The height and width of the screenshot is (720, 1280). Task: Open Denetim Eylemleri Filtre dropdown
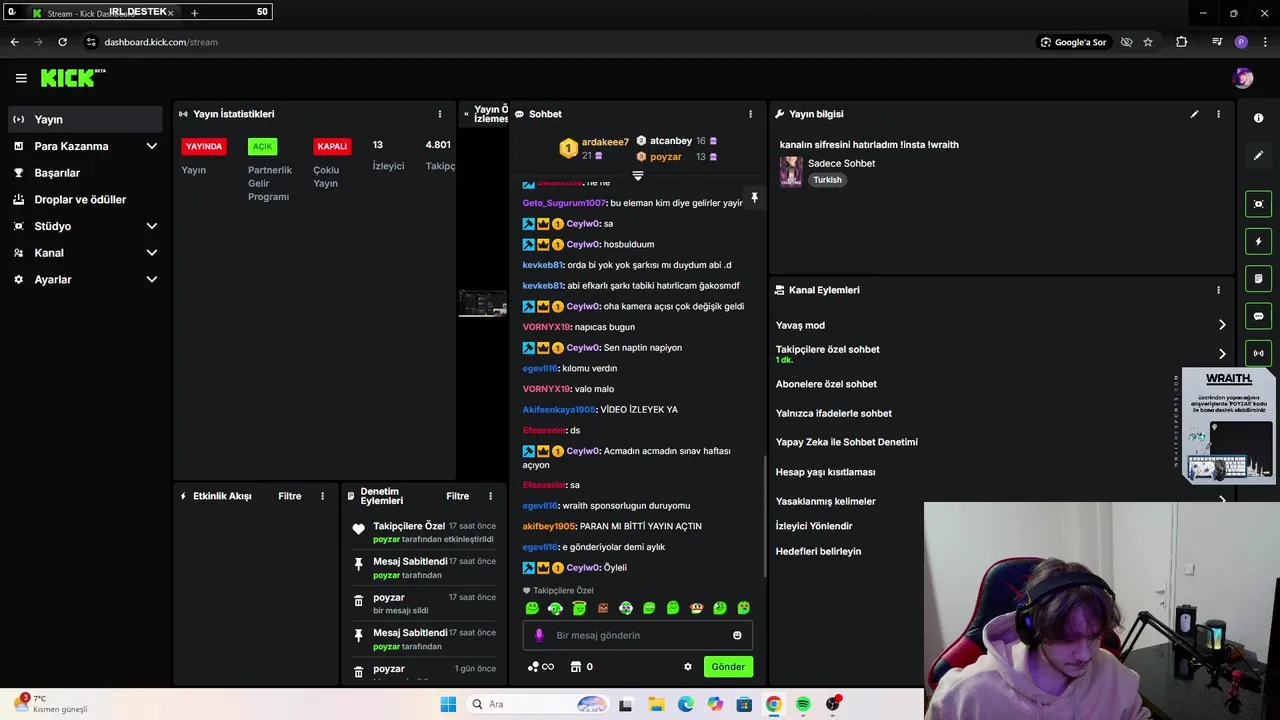(x=458, y=496)
